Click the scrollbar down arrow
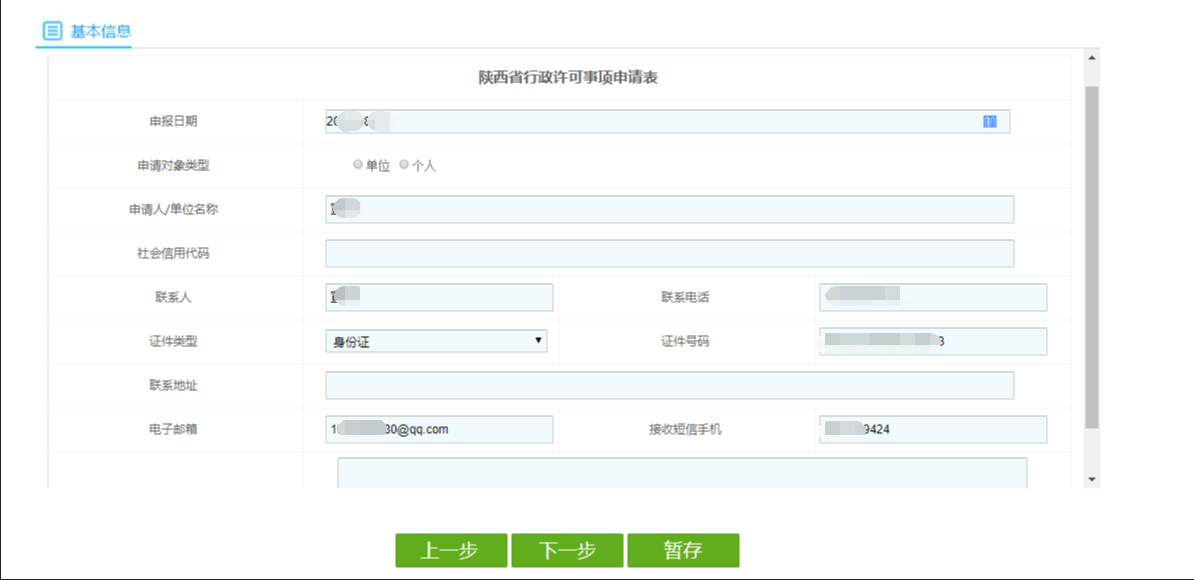Viewport: 1194px width, 580px height. tap(1091, 480)
